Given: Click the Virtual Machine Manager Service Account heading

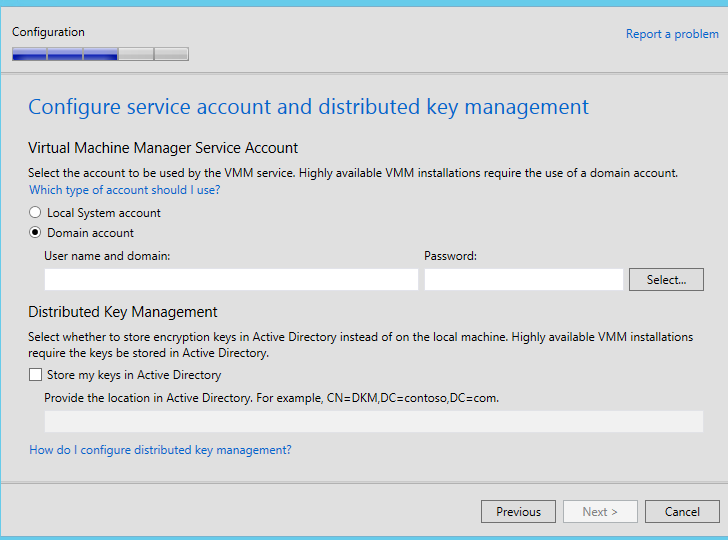Looking at the screenshot, I should coord(163,148).
